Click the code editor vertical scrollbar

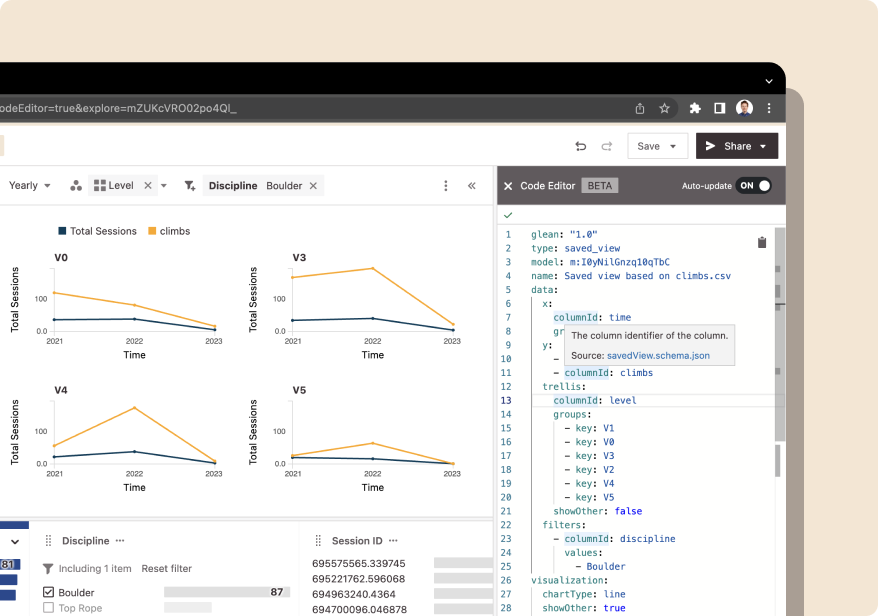point(779,334)
